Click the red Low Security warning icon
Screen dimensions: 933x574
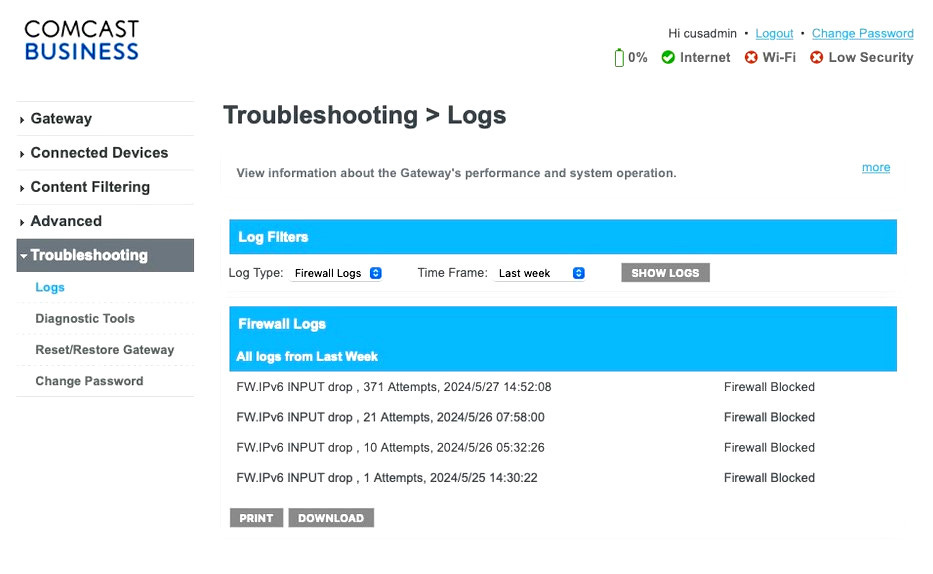click(816, 57)
